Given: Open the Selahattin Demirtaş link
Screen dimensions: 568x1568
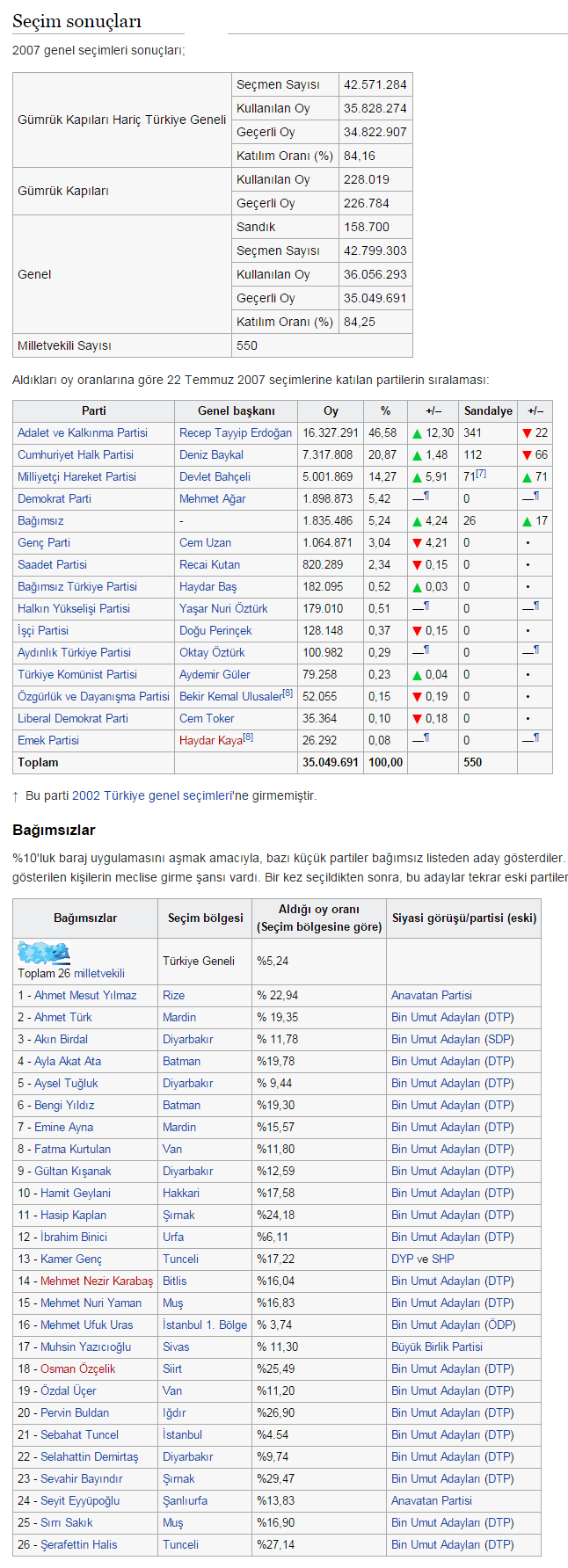Looking at the screenshot, I should [x=89, y=1457].
